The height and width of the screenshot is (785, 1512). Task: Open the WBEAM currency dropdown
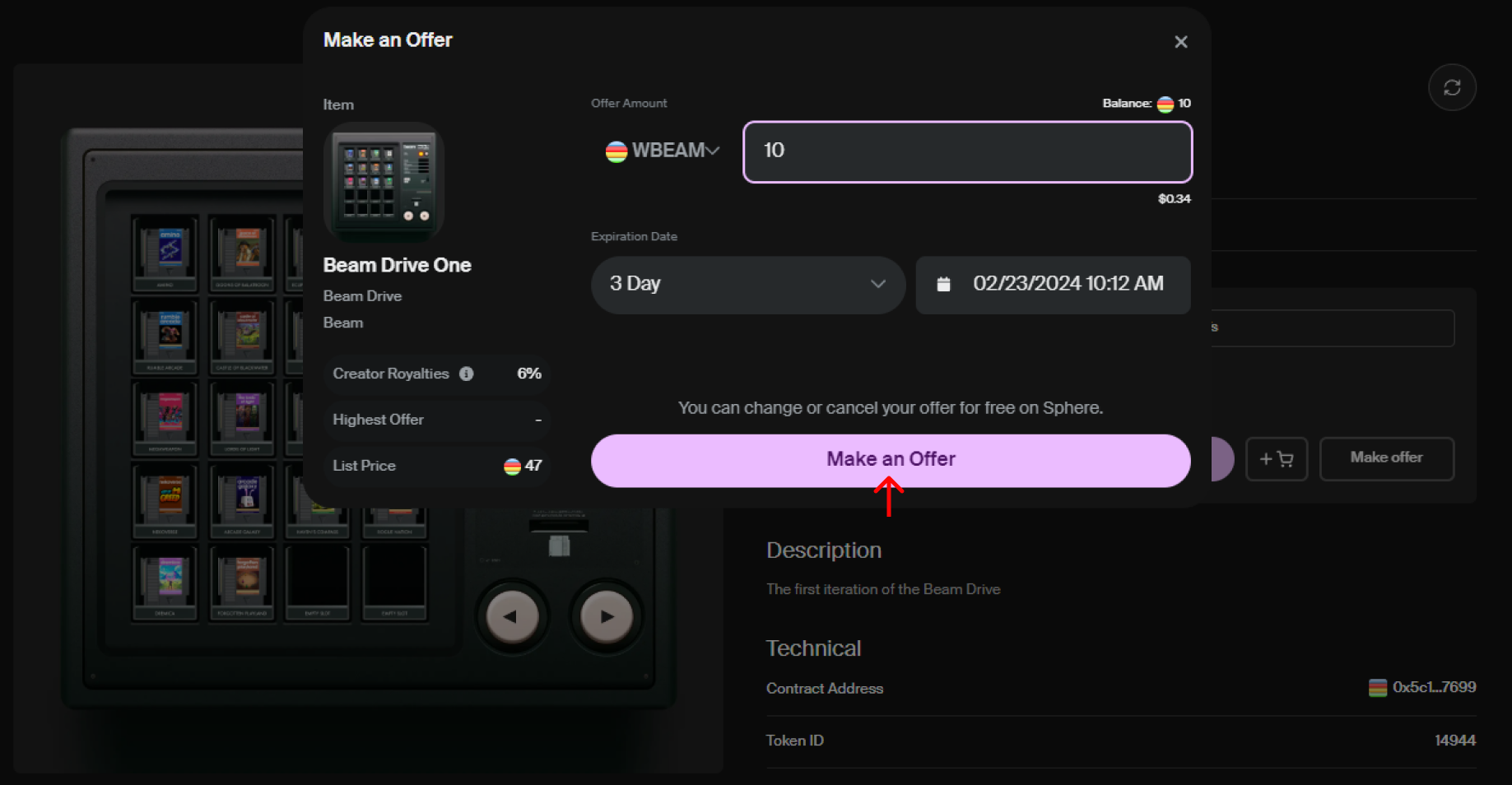663,151
